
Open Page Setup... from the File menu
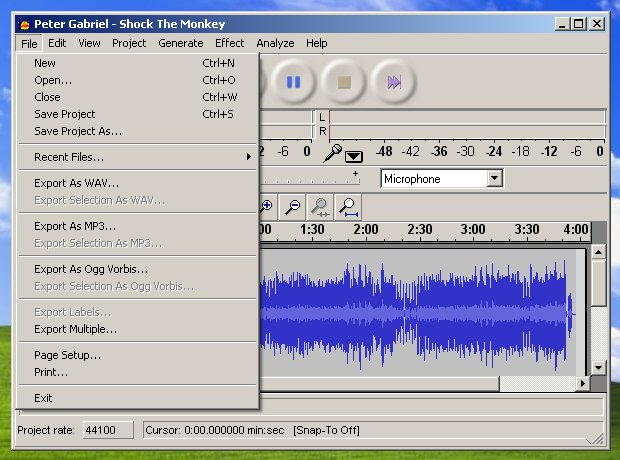point(138,356)
